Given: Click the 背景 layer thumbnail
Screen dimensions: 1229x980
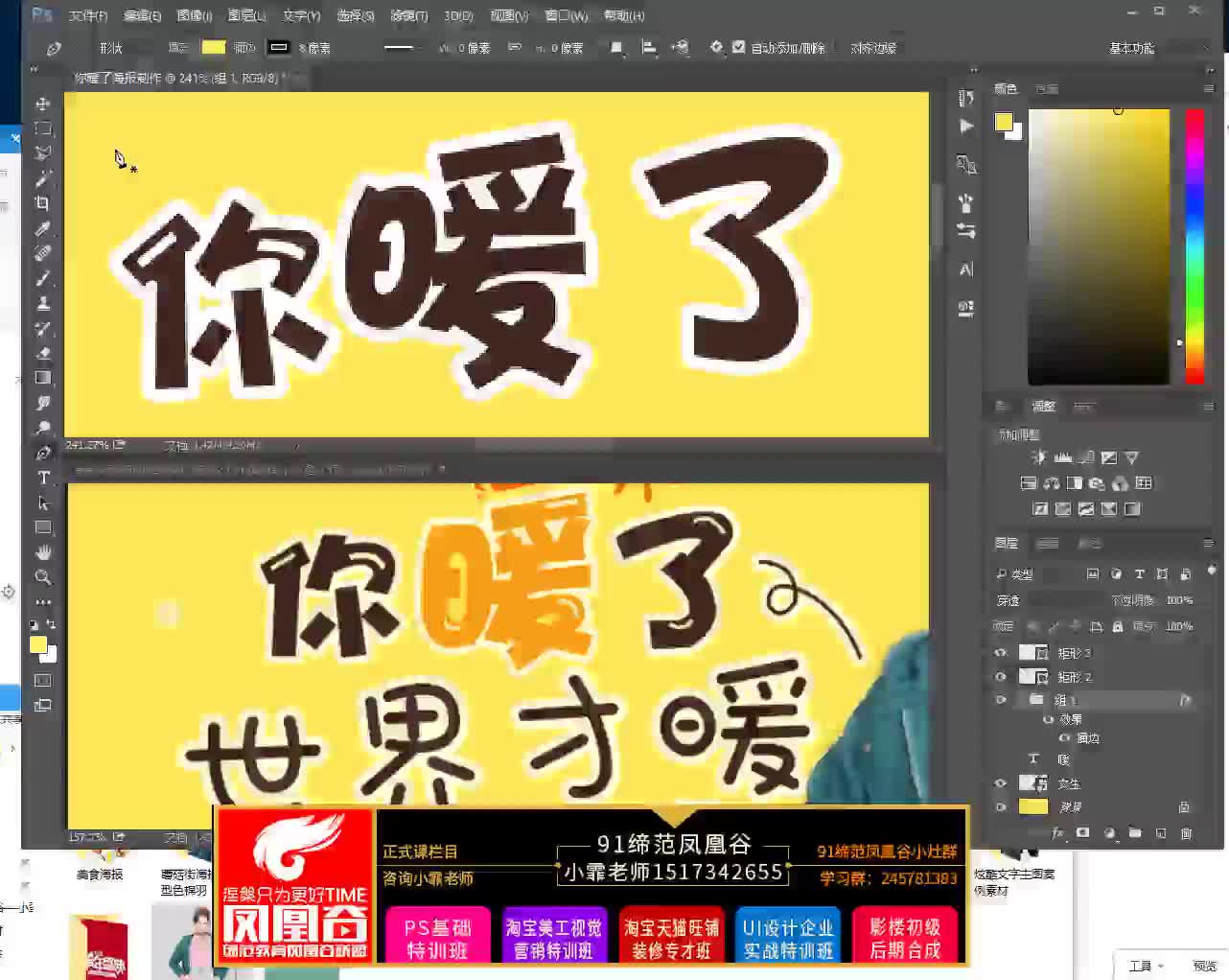Looking at the screenshot, I should coord(1033,807).
